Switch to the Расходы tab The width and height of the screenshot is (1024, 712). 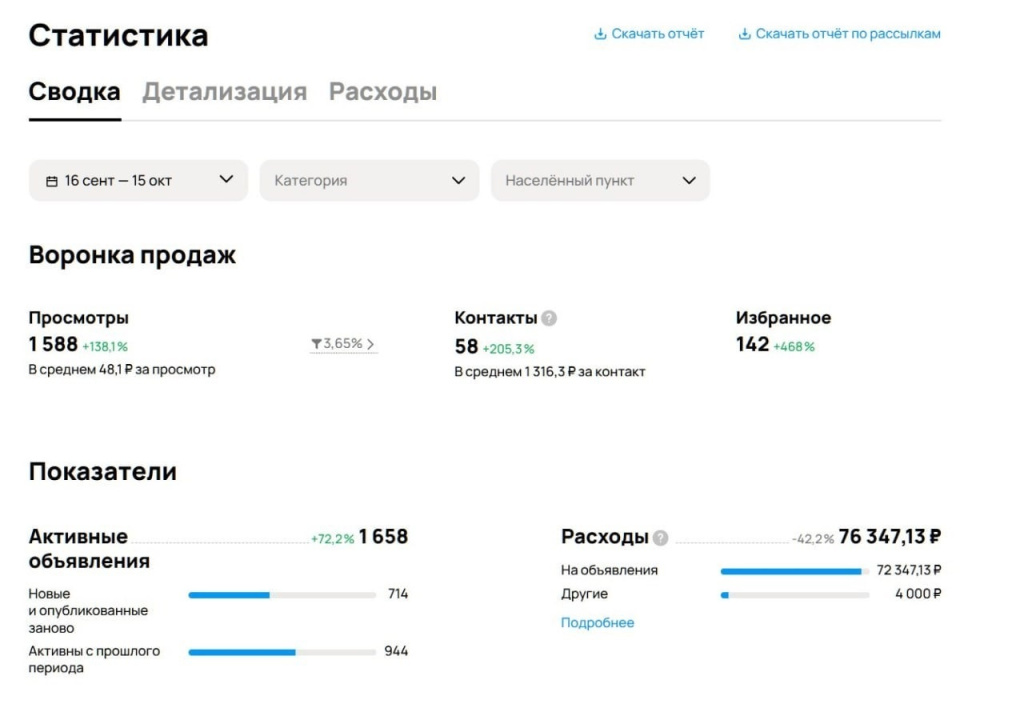click(383, 91)
